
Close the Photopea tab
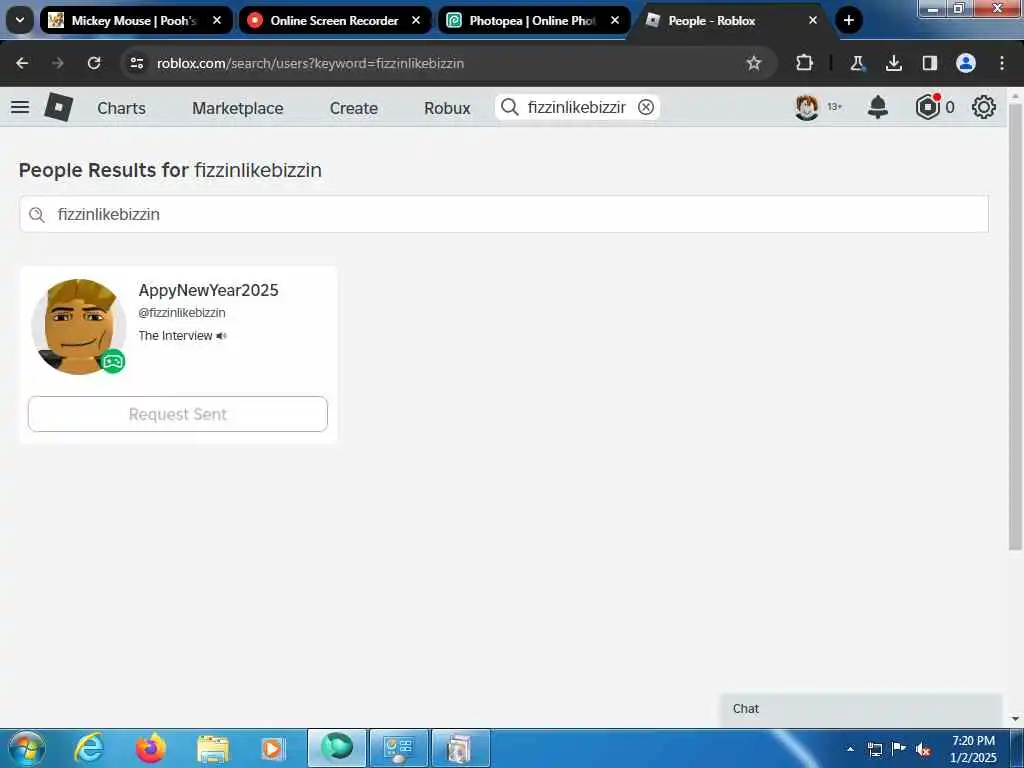point(615,20)
